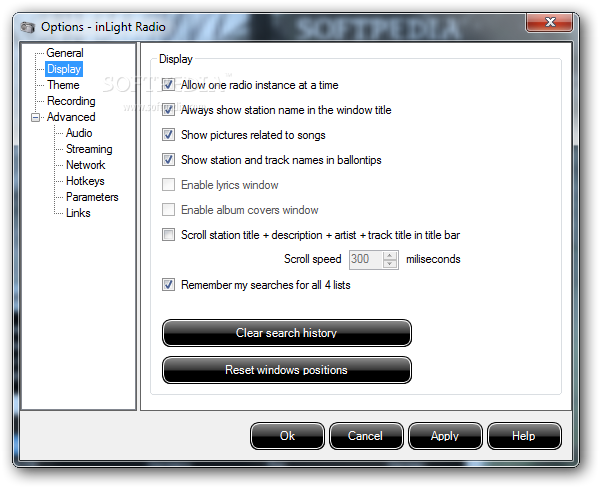Uncheck Show pictures related to songs
This screenshot has width=600, height=488.
pyautogui.click(x=168, y=135)
